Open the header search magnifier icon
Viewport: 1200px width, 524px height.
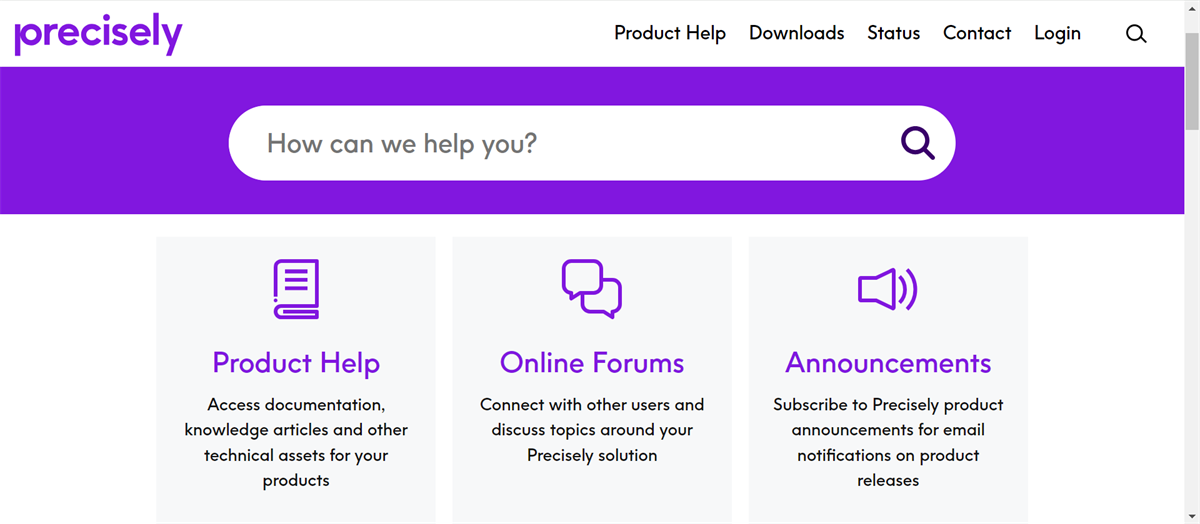point(1136,34)
